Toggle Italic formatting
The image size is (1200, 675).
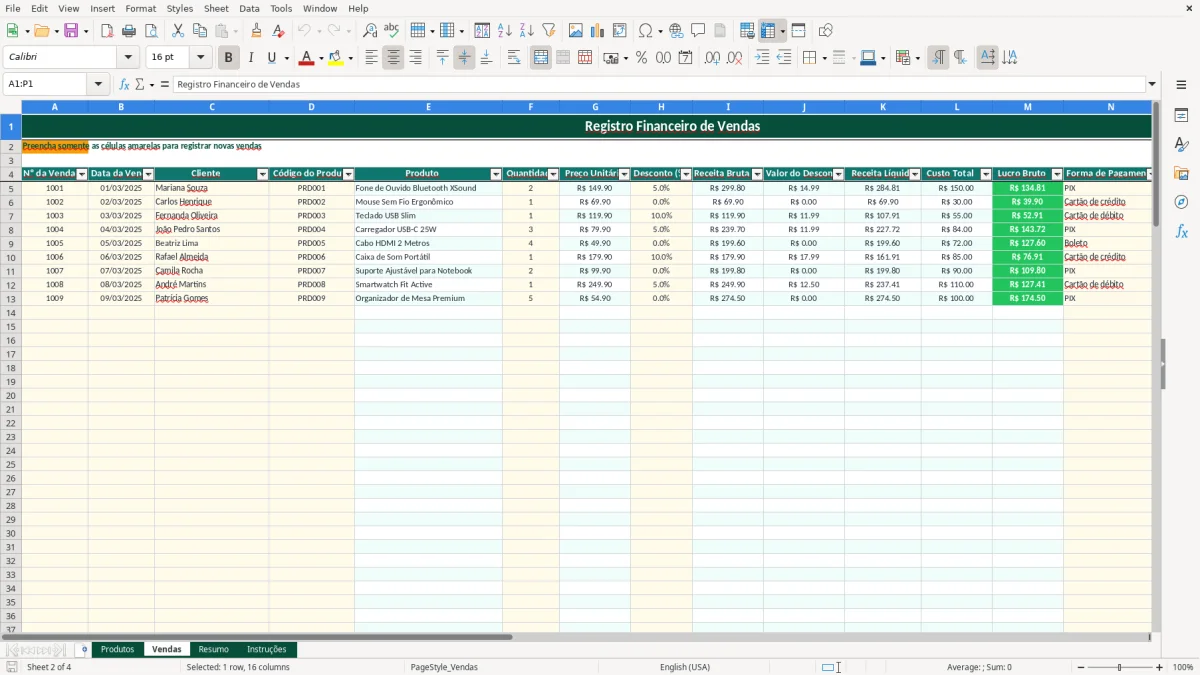[251, 58]
